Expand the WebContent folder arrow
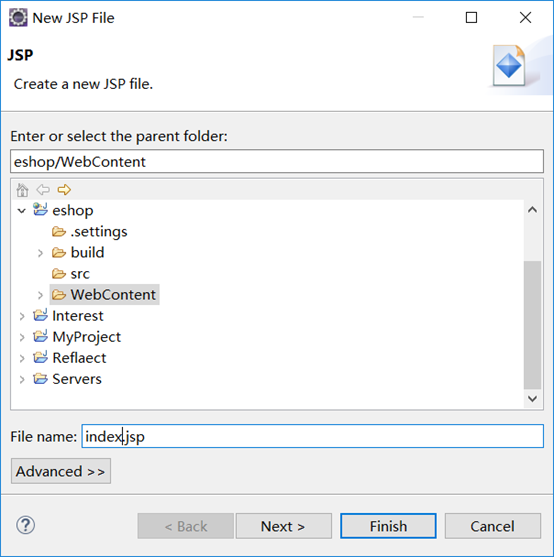 pyautogui.click(x=40, y=295)
